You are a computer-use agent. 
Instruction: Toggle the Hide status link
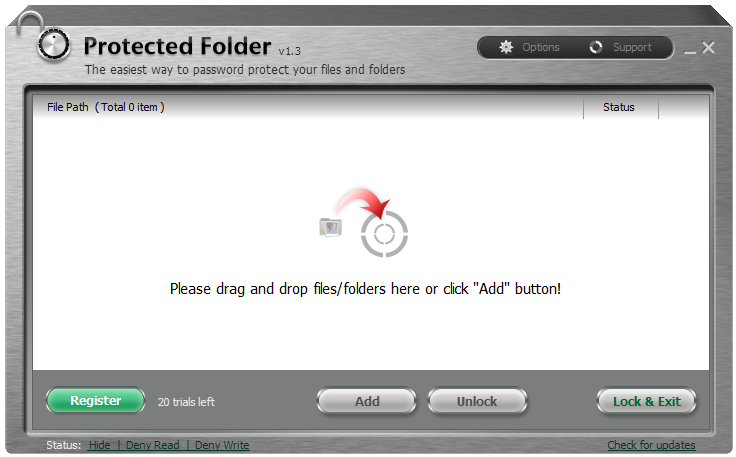coord(100,445)
